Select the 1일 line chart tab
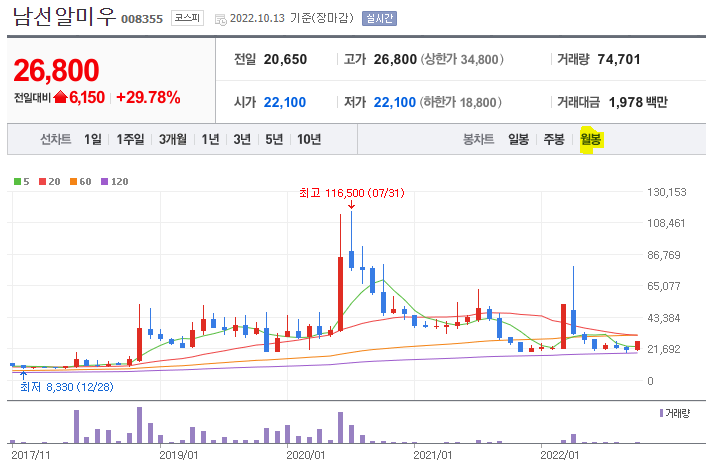706x470 pixels. pos(93,139)
